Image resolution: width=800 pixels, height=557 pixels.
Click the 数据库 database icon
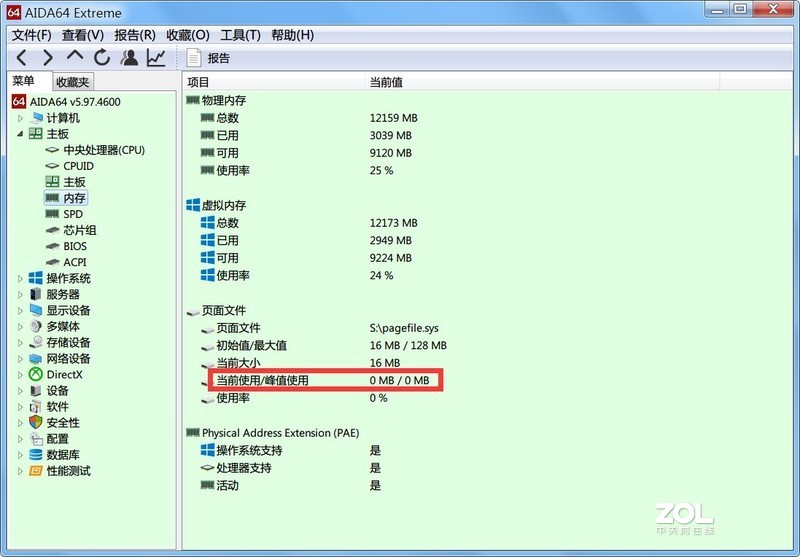click(x=36, y=454)
